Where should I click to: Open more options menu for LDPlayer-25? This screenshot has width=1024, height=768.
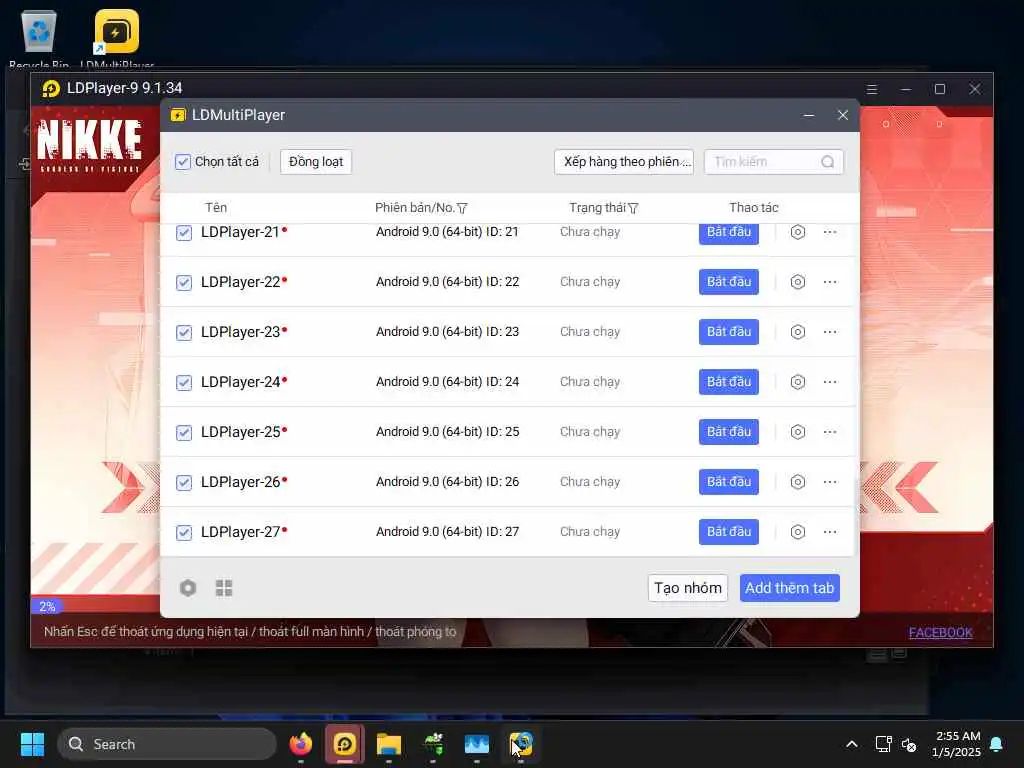point(830,432)
